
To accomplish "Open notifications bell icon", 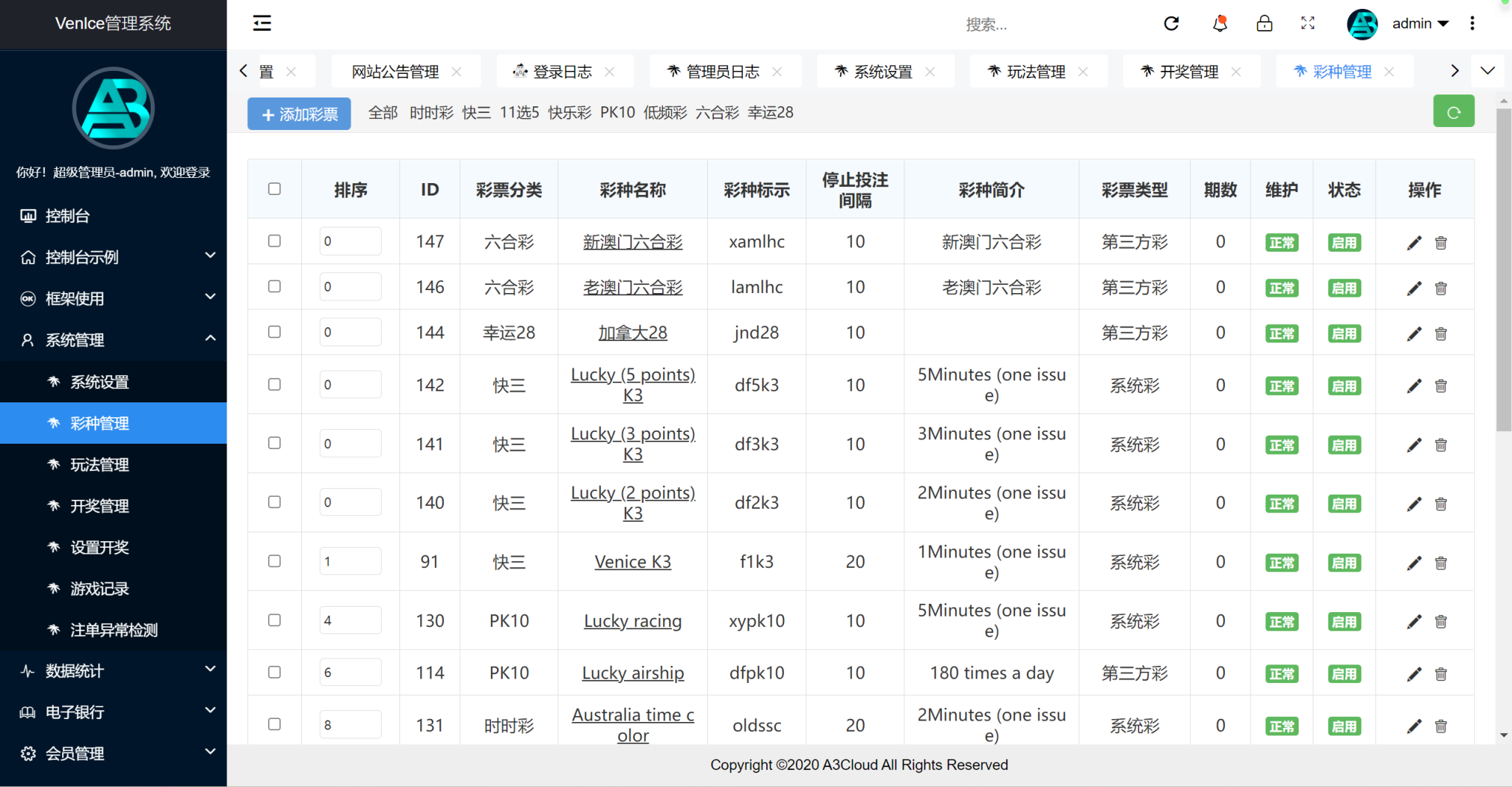I will coord(1220,24).
